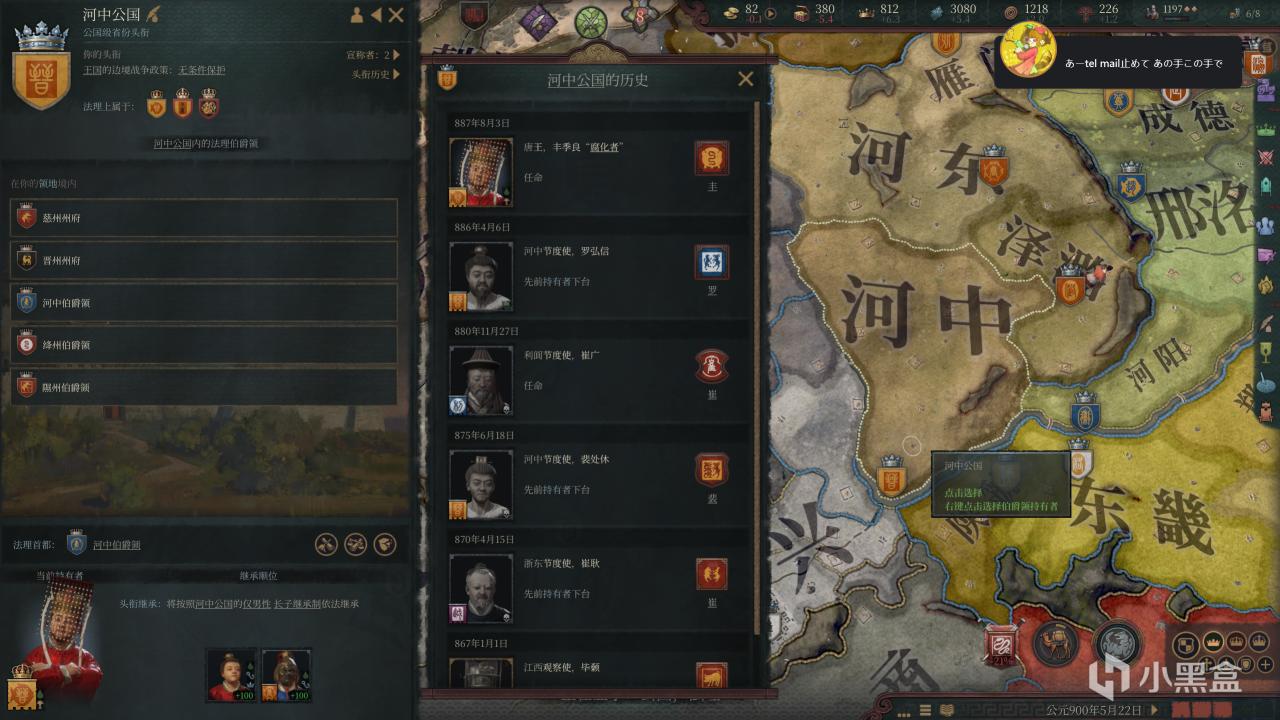Click the scales title action button
The width and height of the screenshot is (1280, 720).
(x=356, y=544)
